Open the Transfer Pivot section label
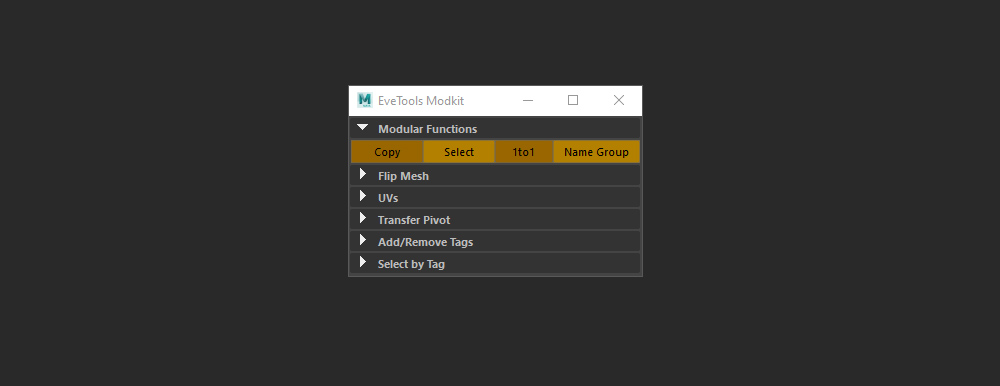The image size is (1000, 386). 414,220
